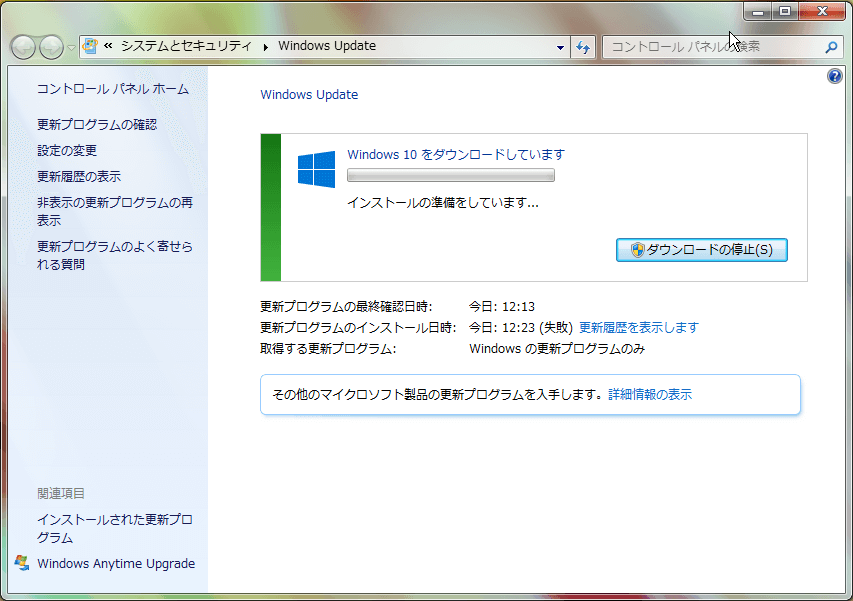Click the Back navigation arrow button
The height and width of the screenshot is (601, 853).
(x=23, y=47)
